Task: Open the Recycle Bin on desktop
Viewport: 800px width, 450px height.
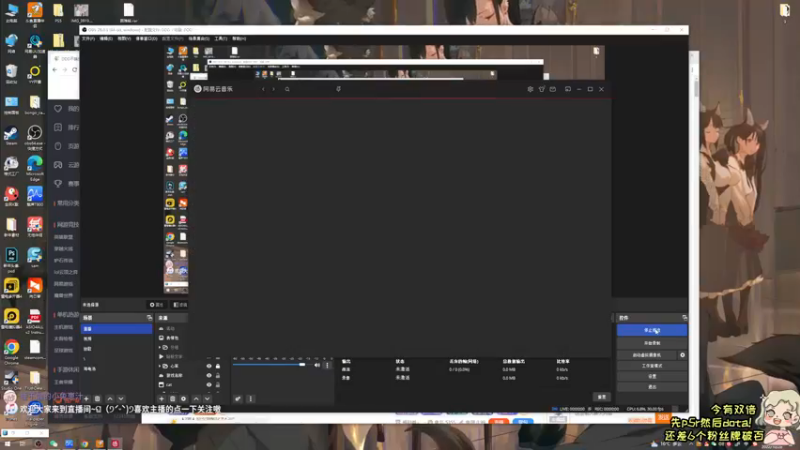Action: pyautogui.click(x=11, y=73)
